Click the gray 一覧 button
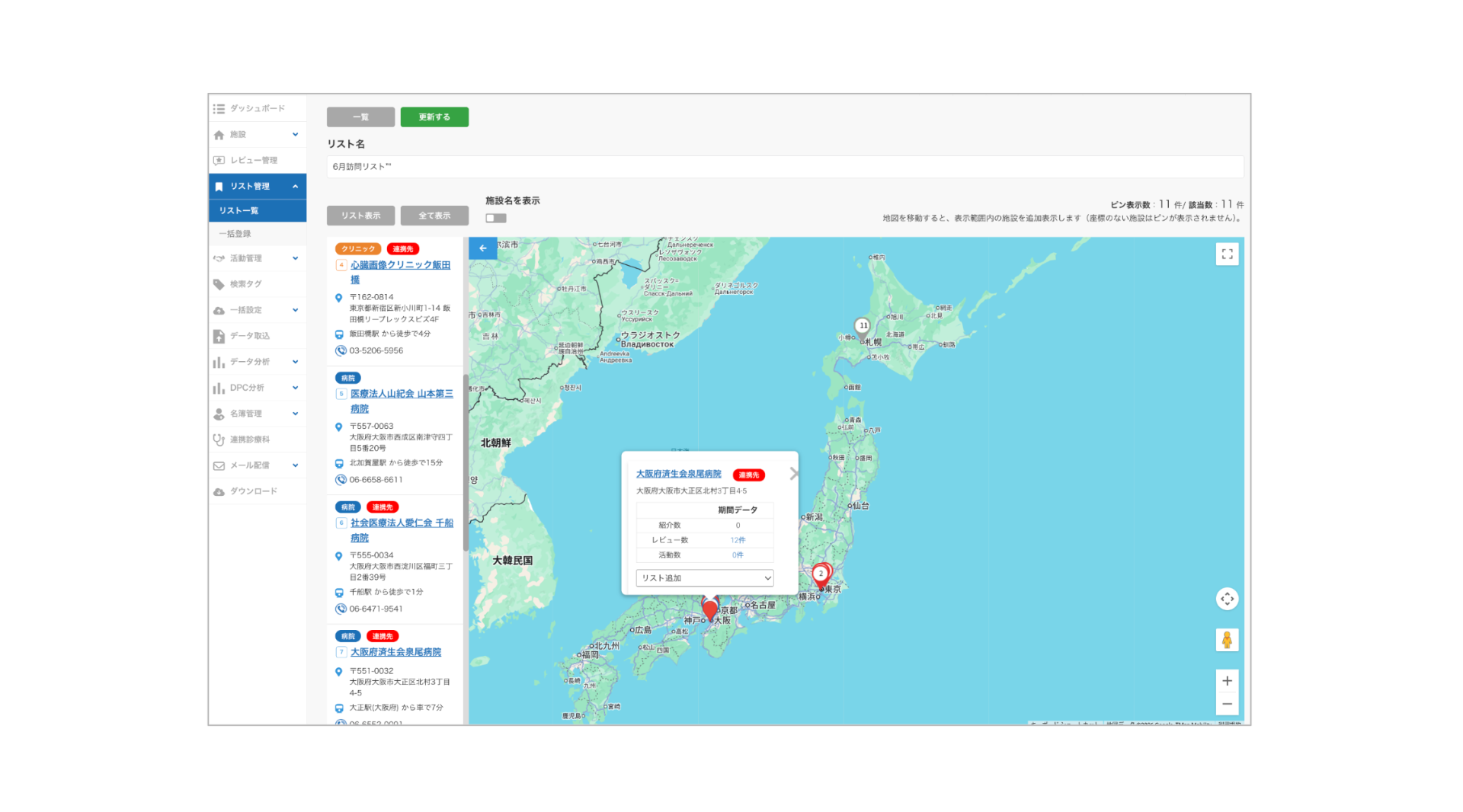The height and width of the screenshot is (812, 1463). [x=360, y=117]
